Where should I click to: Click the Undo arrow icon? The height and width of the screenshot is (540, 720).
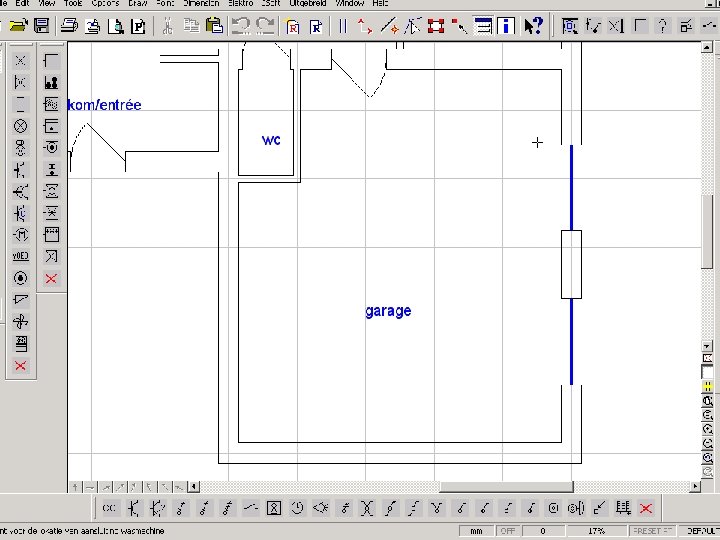pyautogui.click(x=240, y=25)
